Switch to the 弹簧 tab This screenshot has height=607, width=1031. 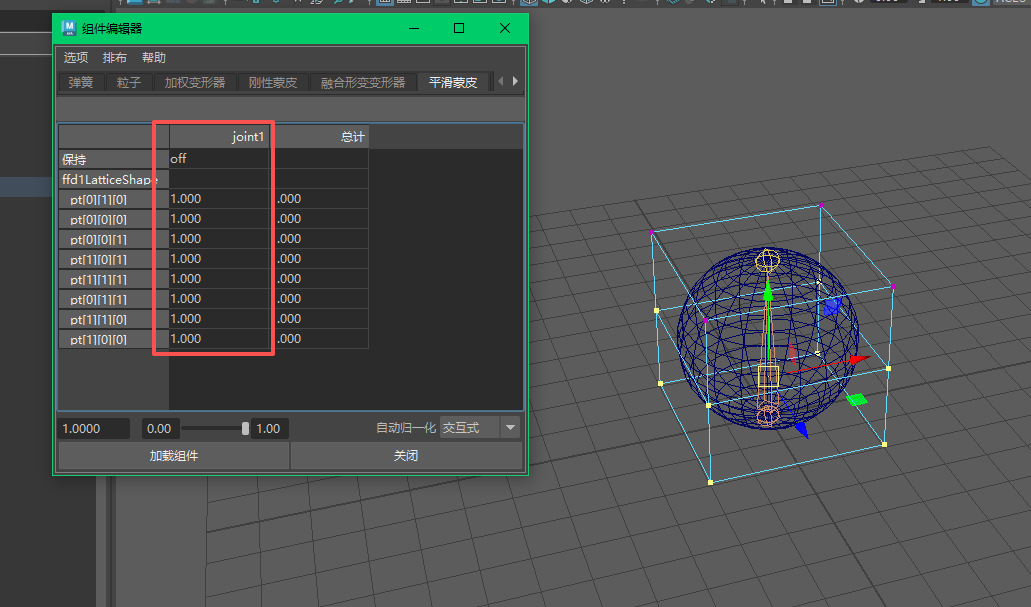coord(81,82)
